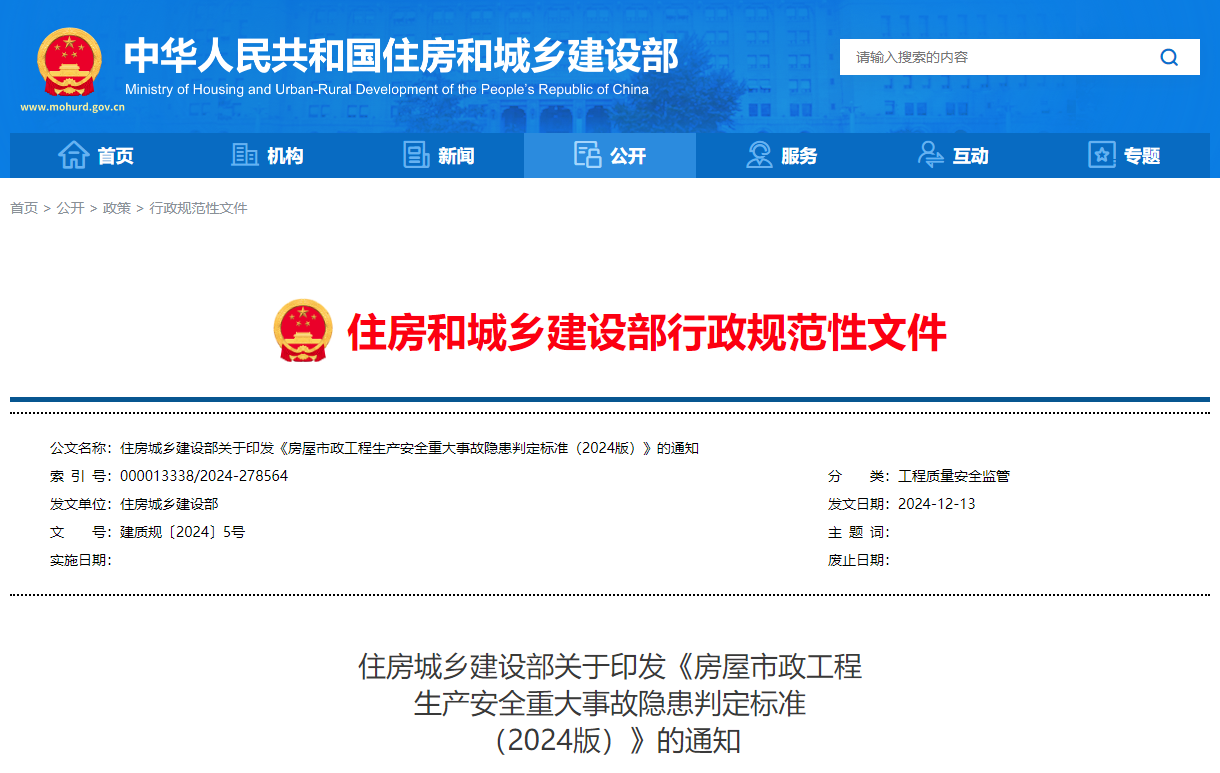Click the search magnifier icon

tap(1169, 57)
